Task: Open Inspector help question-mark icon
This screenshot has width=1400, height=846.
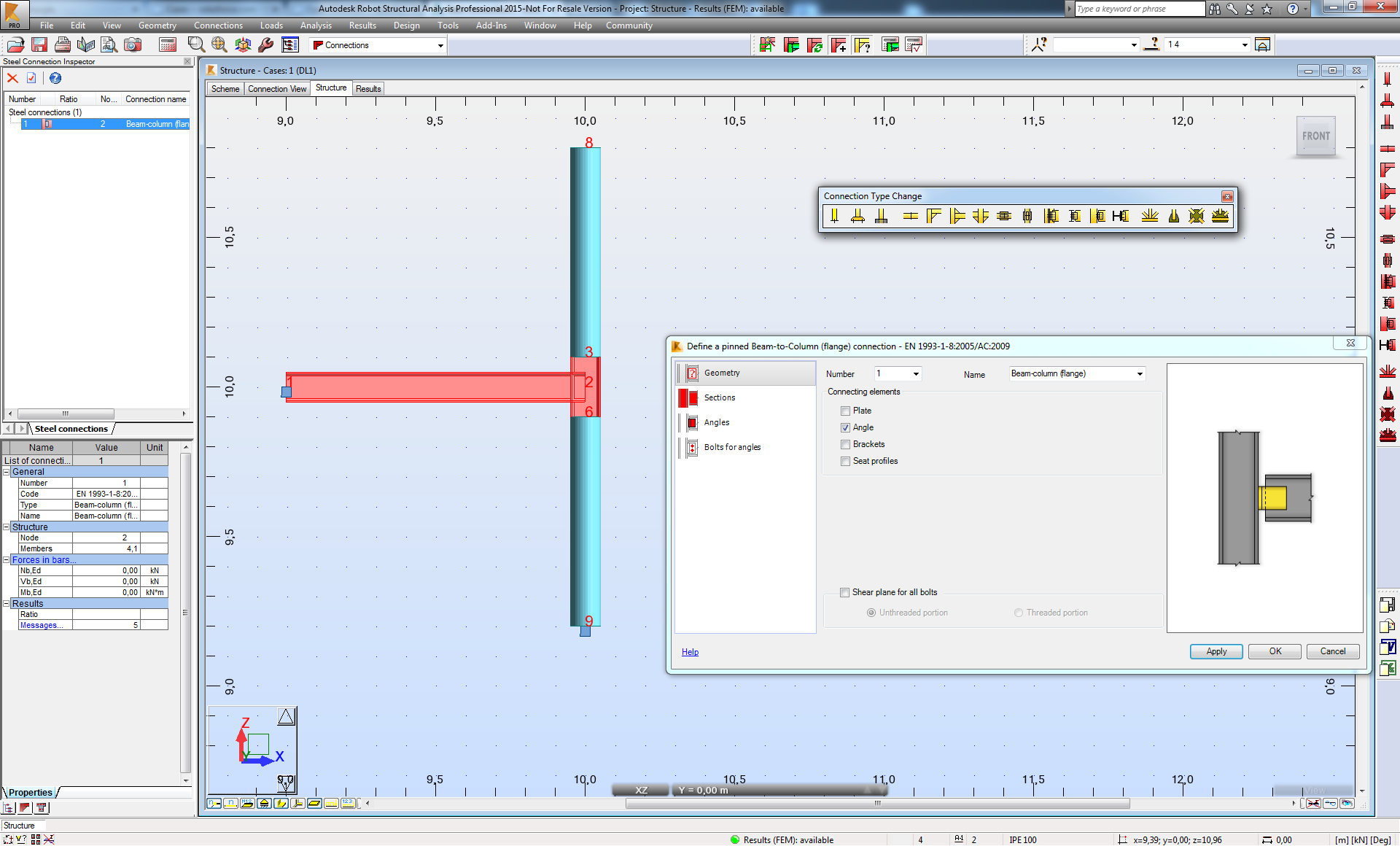Action: pos(55,78)
